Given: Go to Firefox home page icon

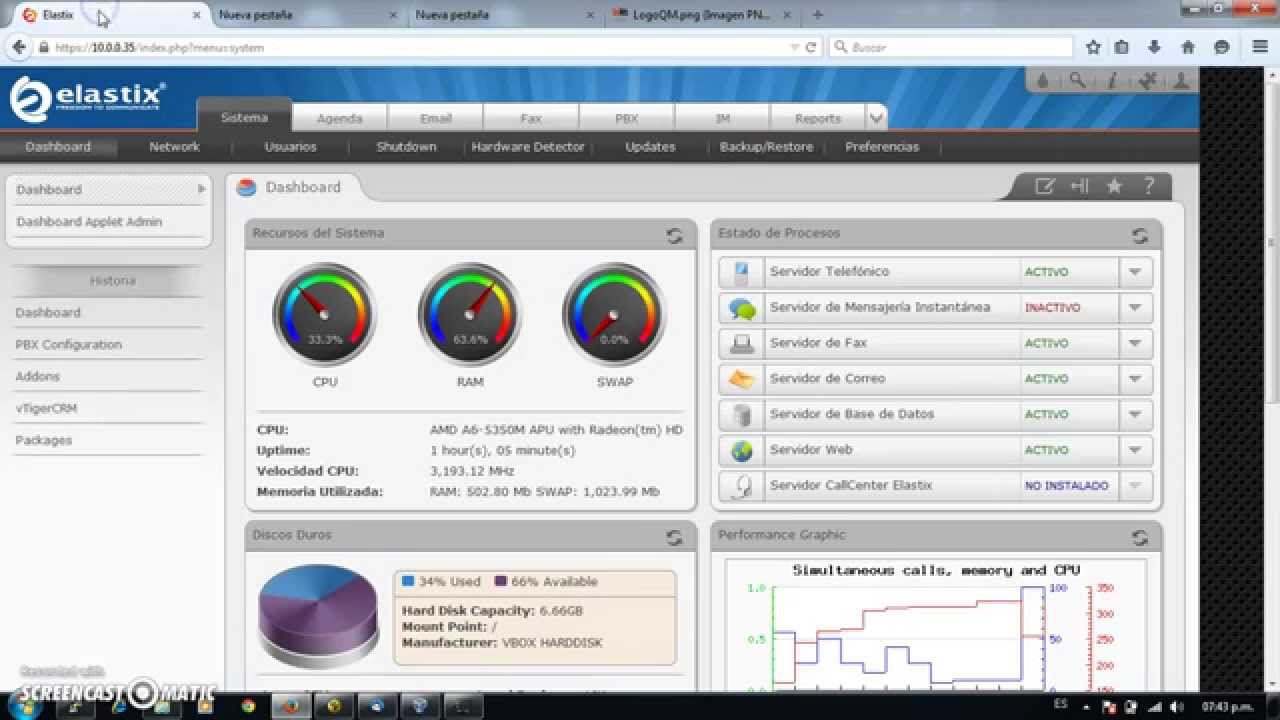Looking at the screenshot, I should point(1188,47).
